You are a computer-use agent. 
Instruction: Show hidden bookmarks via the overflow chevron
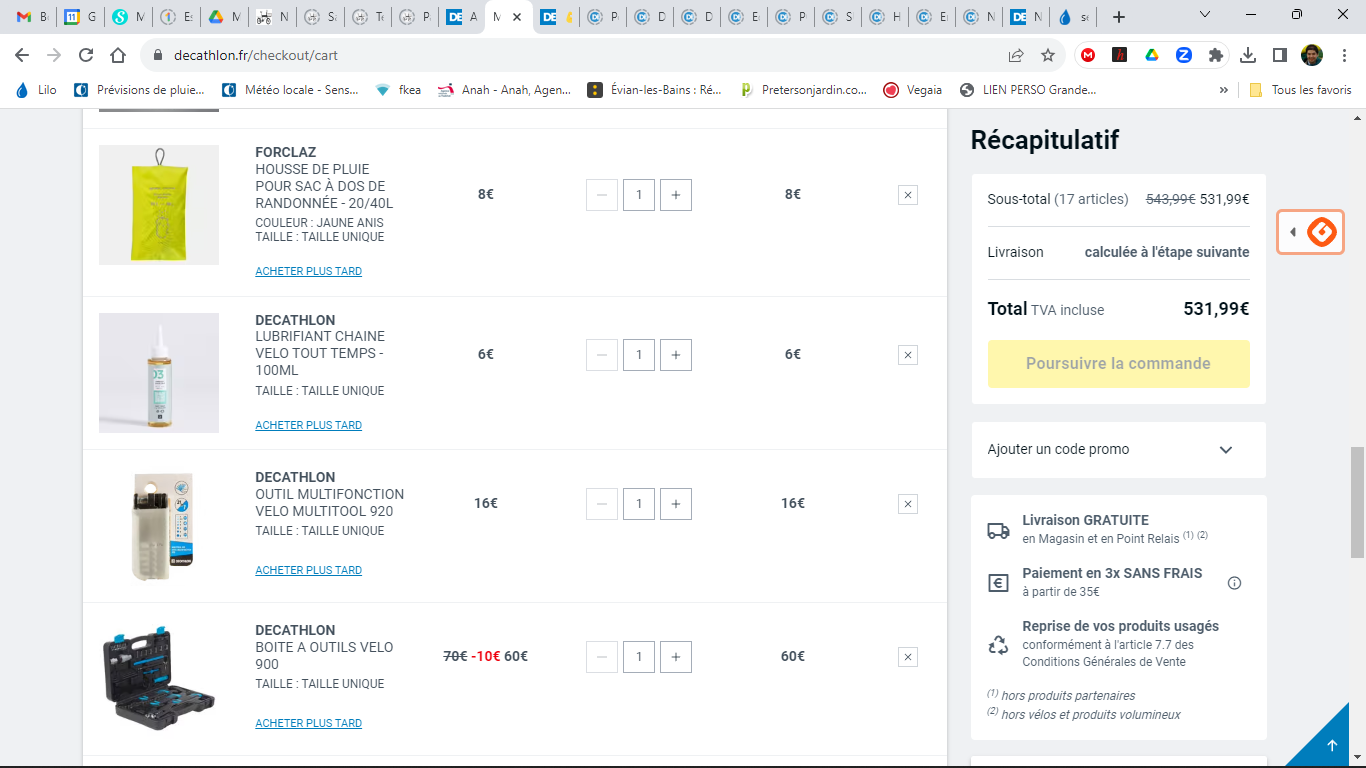[x=1223, y=90]
